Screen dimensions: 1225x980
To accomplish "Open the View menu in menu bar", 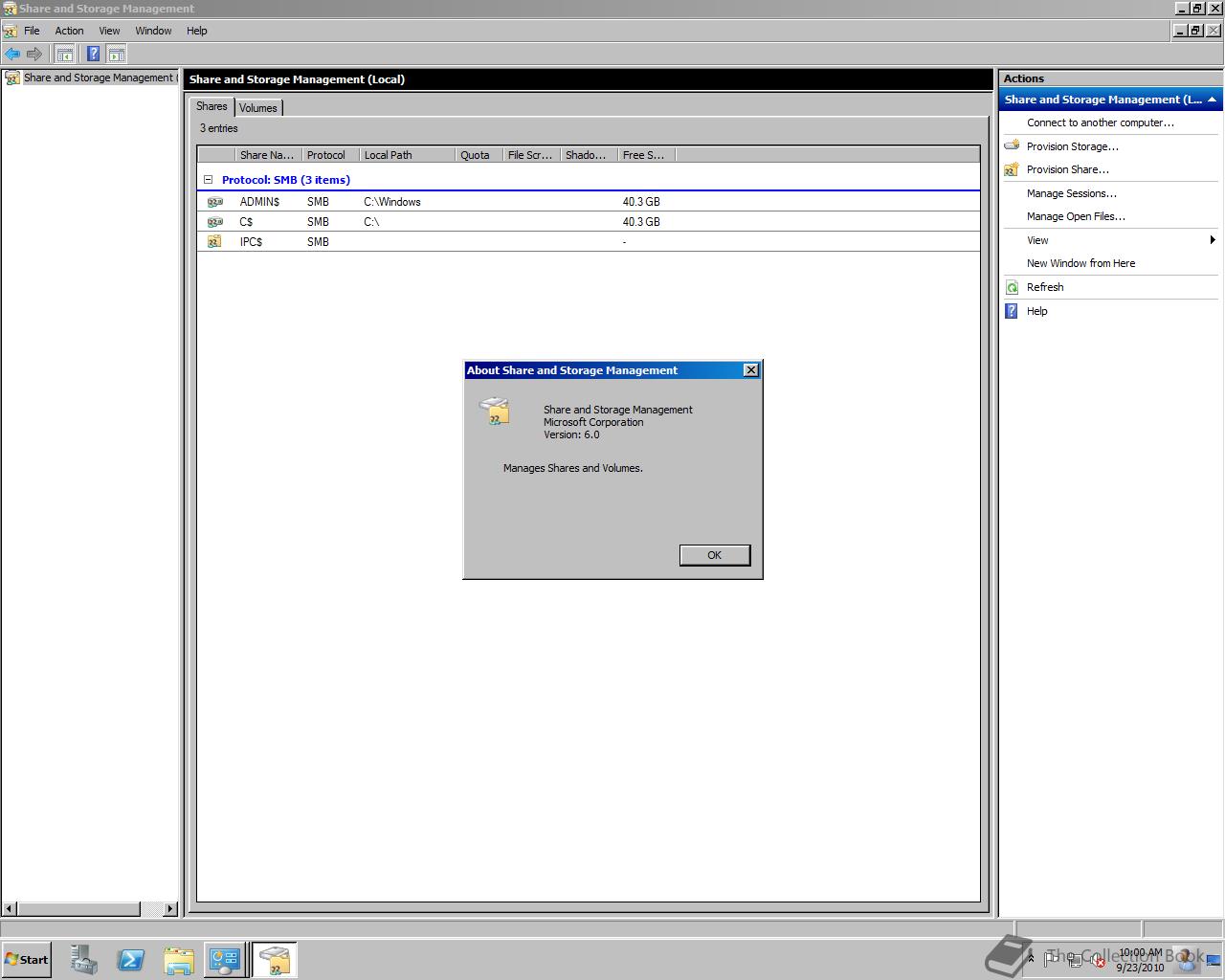I will click(109, 31).
